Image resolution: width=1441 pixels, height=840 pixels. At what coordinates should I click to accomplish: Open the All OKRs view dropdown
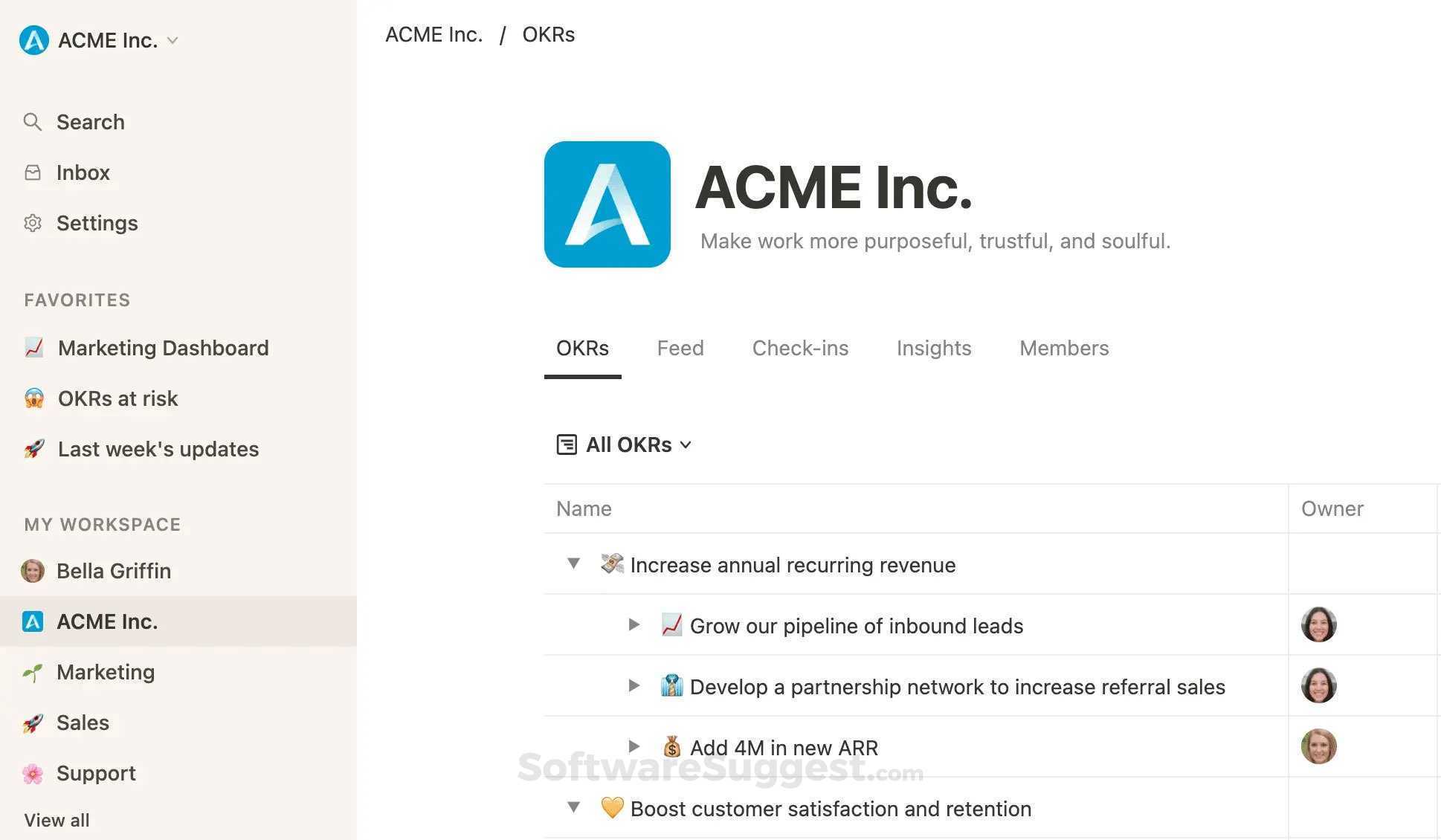(x=686, y=445)
